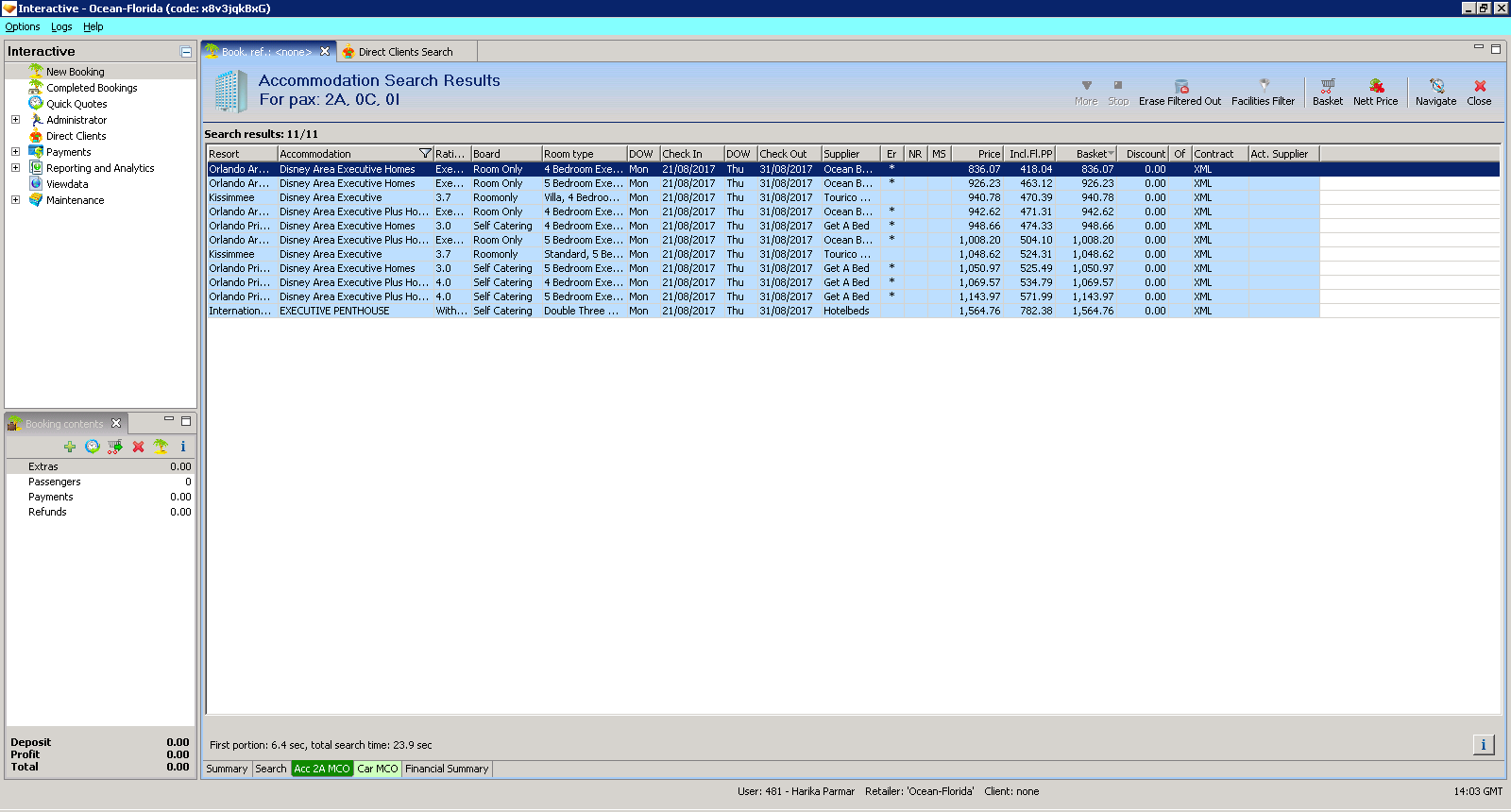Sort by the Supplier column header
The height and width of the screenshot is (812, 1511).
(x=851, y=154)
